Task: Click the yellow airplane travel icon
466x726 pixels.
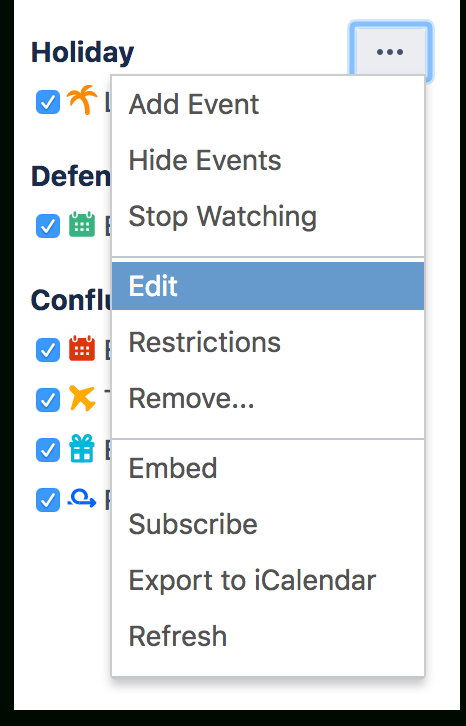Action: (82, 398)
